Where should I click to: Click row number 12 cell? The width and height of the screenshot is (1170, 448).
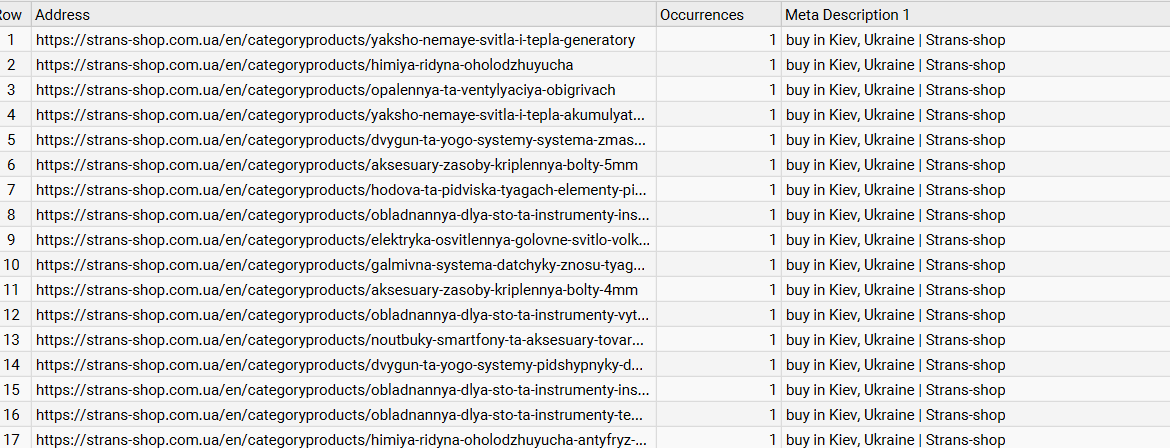pyautogui.click(x=15, y=315)
